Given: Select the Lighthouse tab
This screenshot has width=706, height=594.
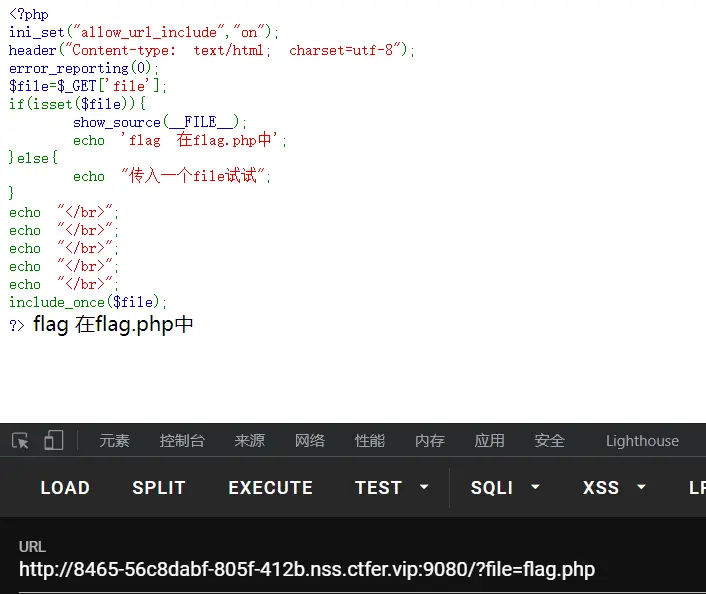Looking at the screenshot, I should (x=642, y=441).
